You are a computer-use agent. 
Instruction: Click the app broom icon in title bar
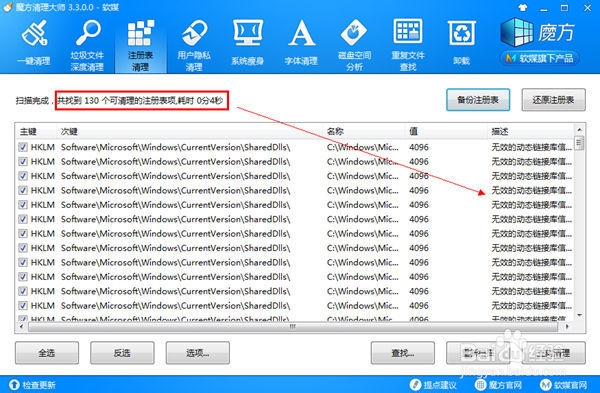8,7
